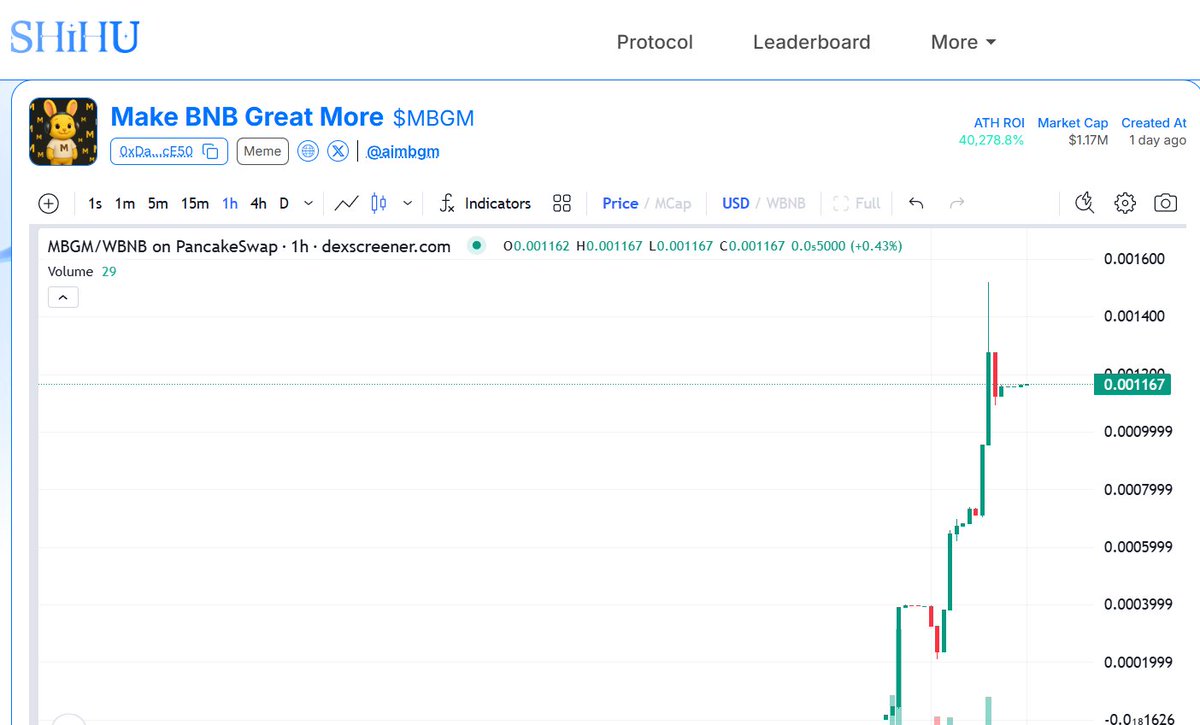Open the chart layout grid icon
This screenshot has width=1200, height=725.
(562, 203)
